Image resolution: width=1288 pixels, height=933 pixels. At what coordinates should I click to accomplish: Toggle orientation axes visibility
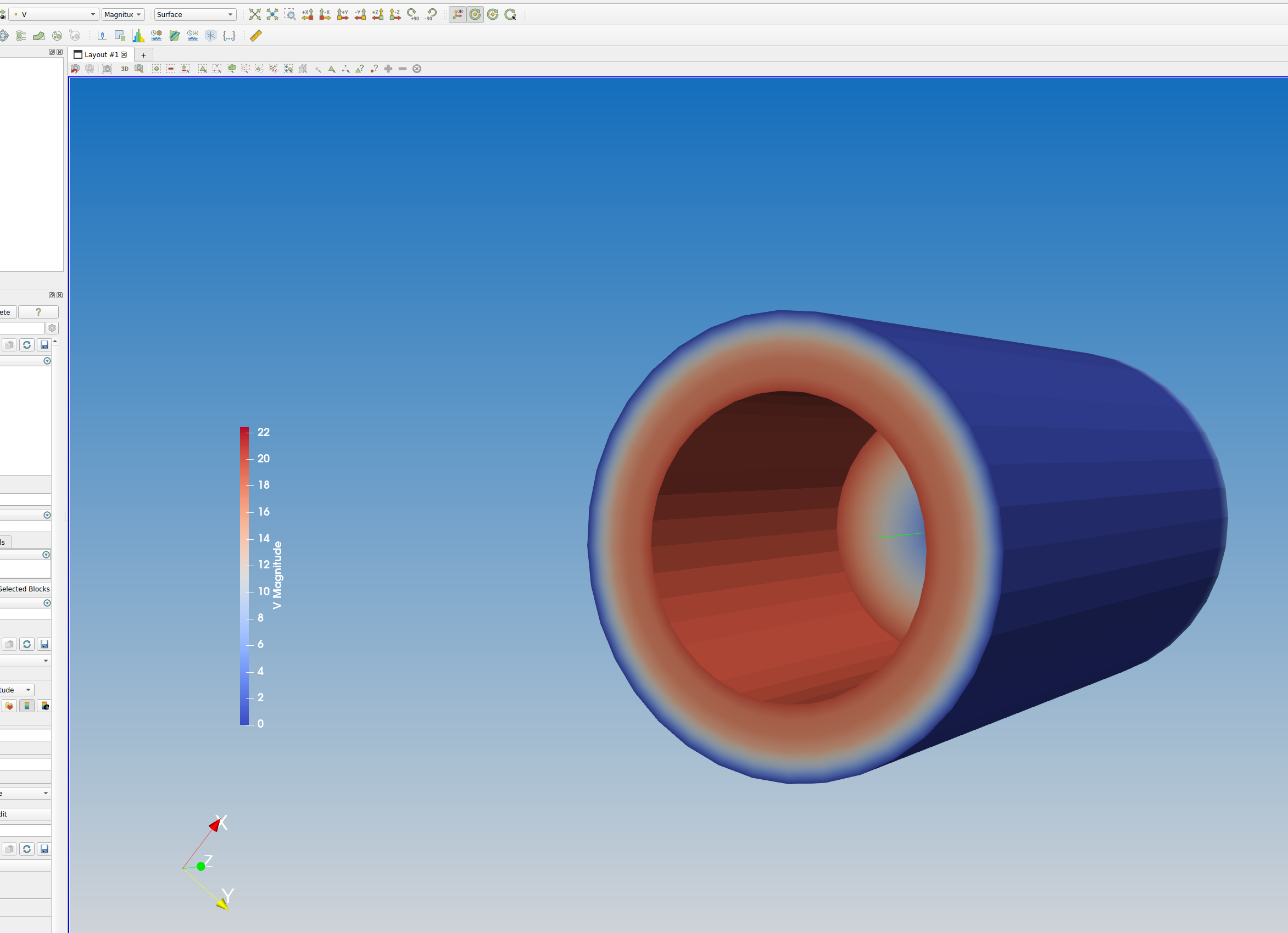(x=458, y=15)
